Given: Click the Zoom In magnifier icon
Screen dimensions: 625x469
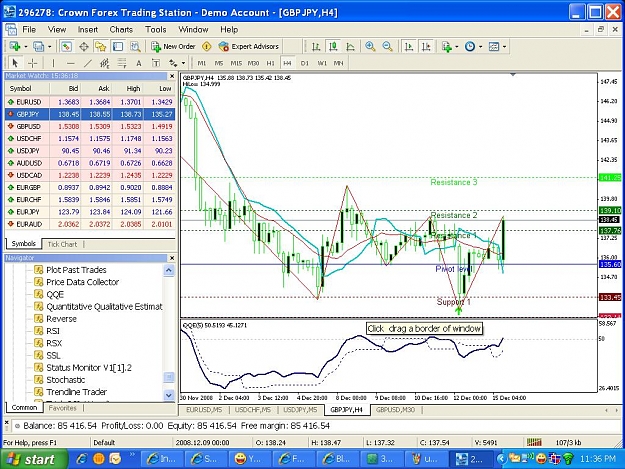Looking at the screenshot, I should (370, 47).
